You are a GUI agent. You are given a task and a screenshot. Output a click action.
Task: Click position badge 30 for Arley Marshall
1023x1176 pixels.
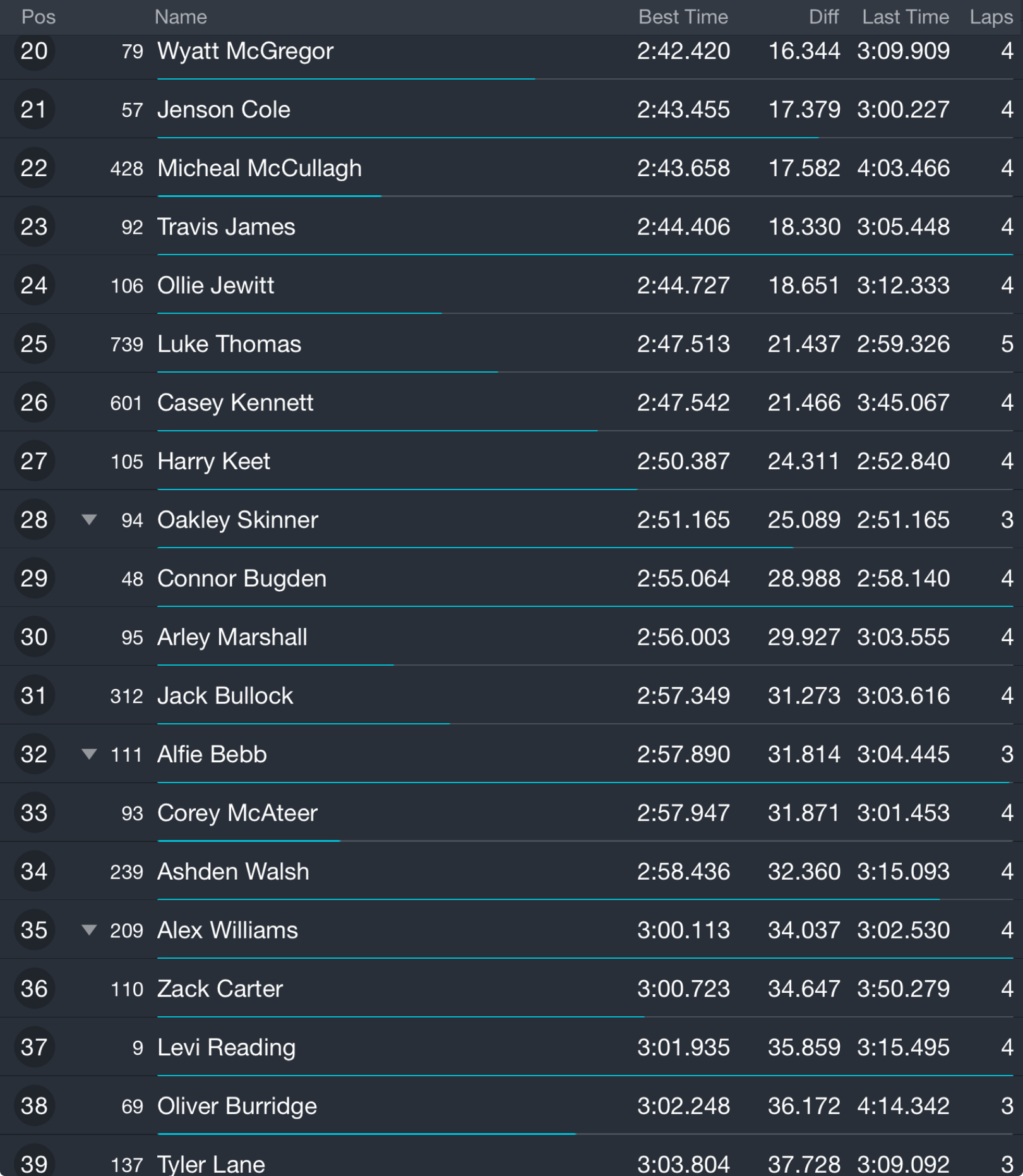coord(34,637)
